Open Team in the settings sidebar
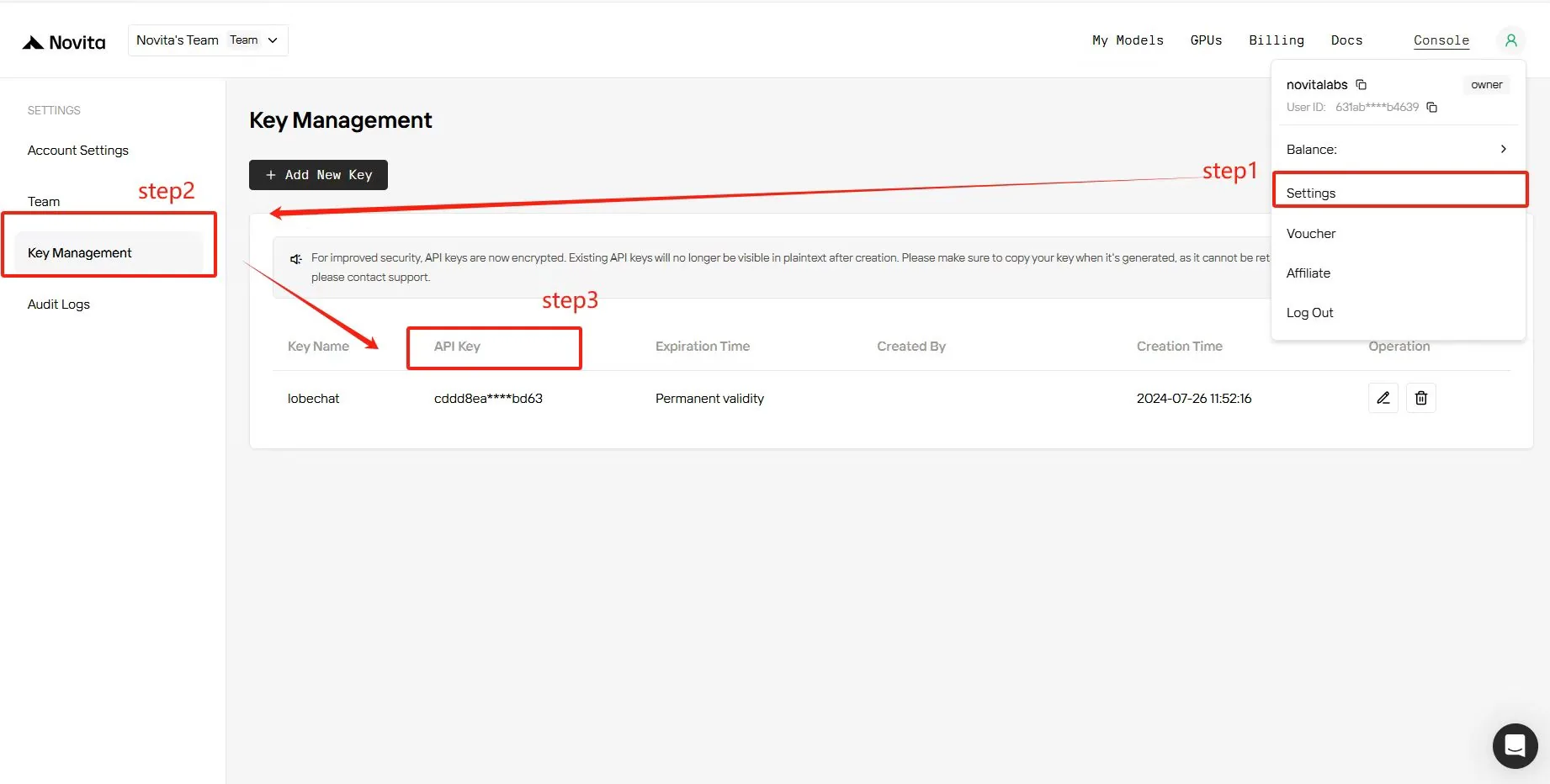 (x=44, y=201)
